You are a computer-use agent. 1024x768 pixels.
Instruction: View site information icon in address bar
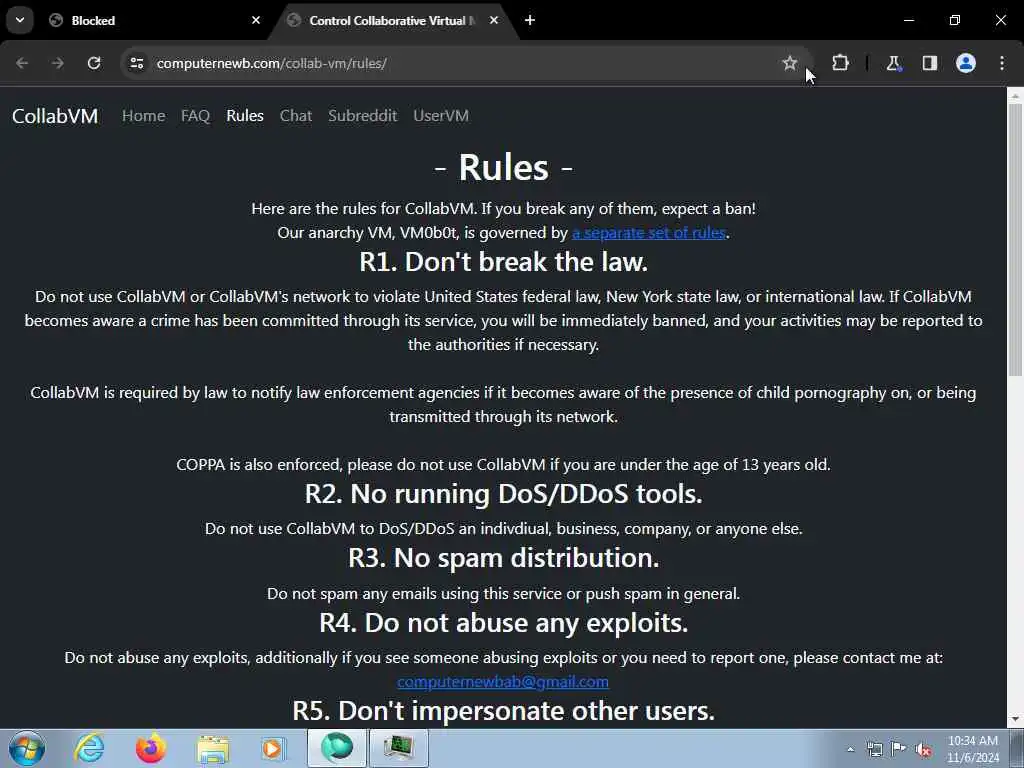pyautogui.click(x=136, y=63)
